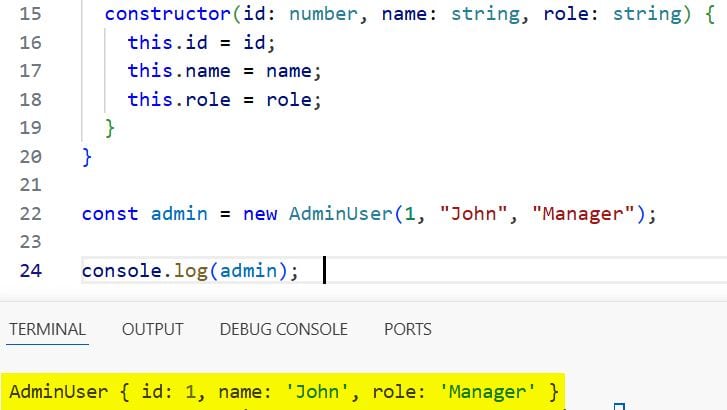Click closing brace on line 20
Image resolution: width=727 pixels, height=410 pixels.
point(87,157)
